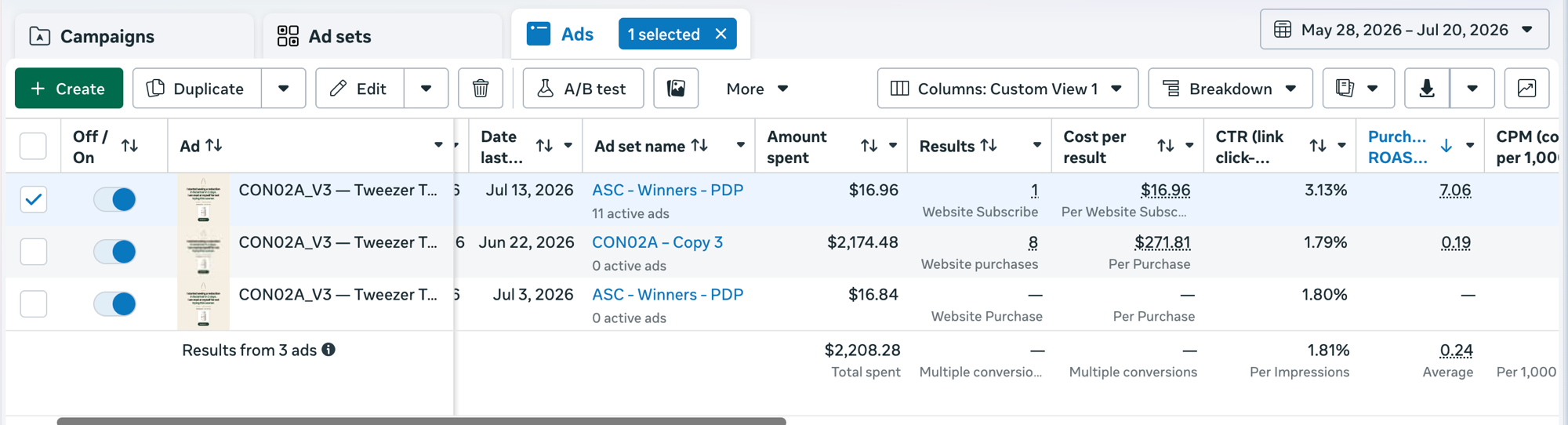Open ASC - Winners - PDP edited Jul 3

tap(668, 295)
